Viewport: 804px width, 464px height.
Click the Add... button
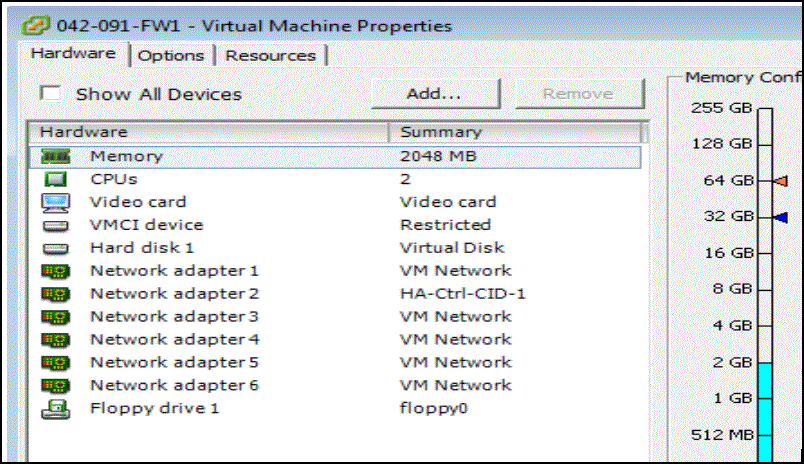pos(434,94)
